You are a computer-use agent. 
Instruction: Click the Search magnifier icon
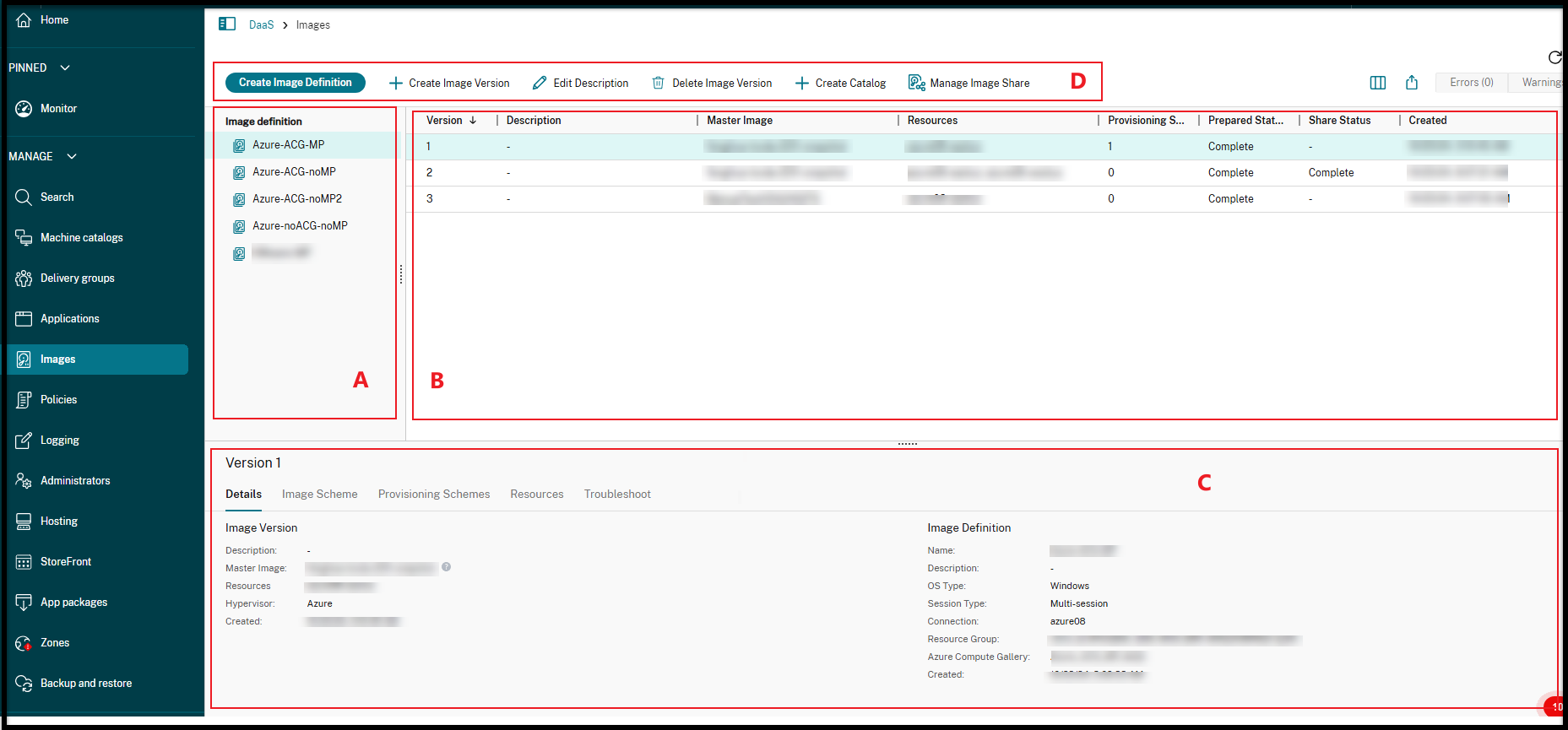24,197
